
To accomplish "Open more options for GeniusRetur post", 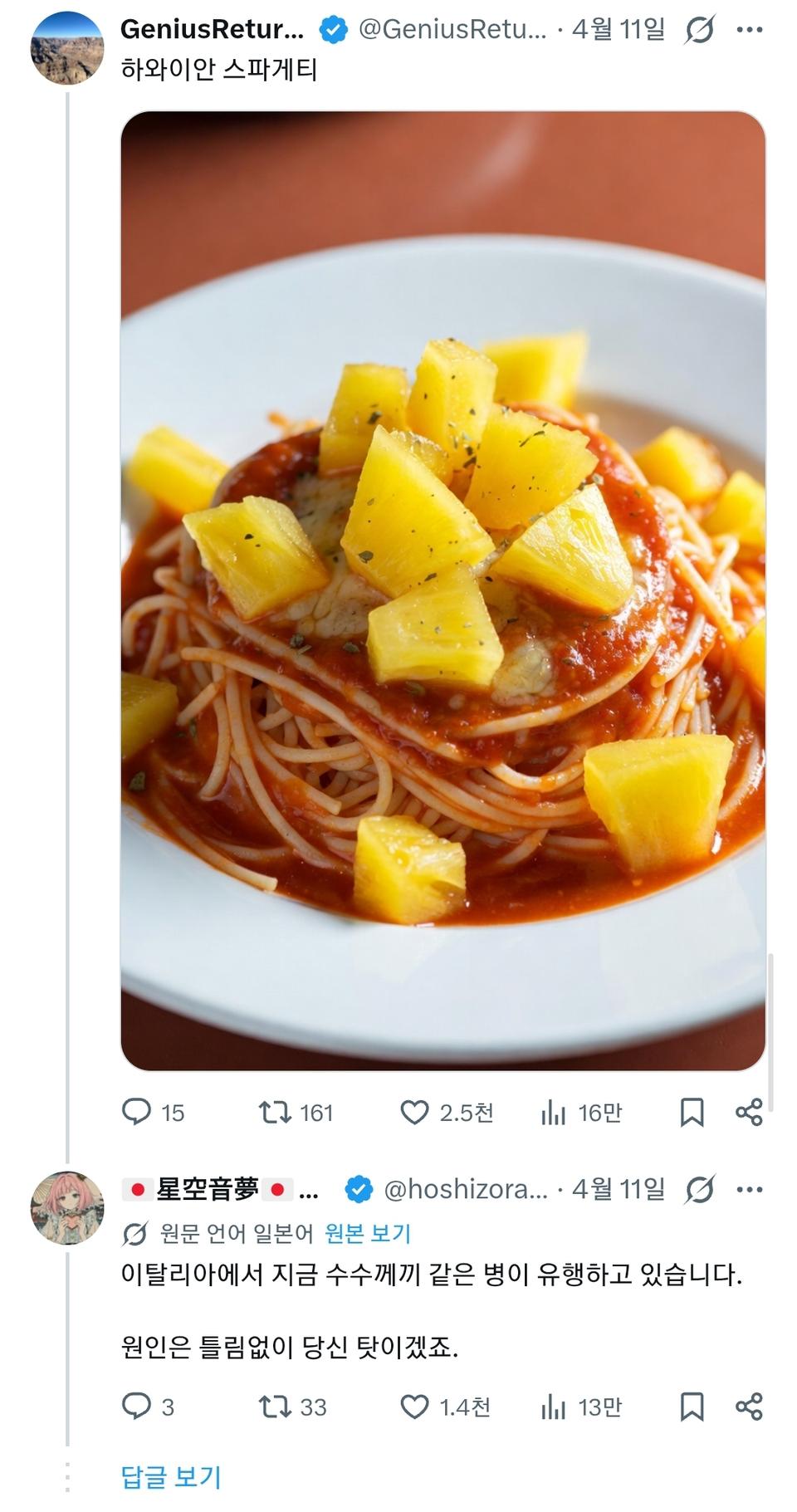I will 749,30.
